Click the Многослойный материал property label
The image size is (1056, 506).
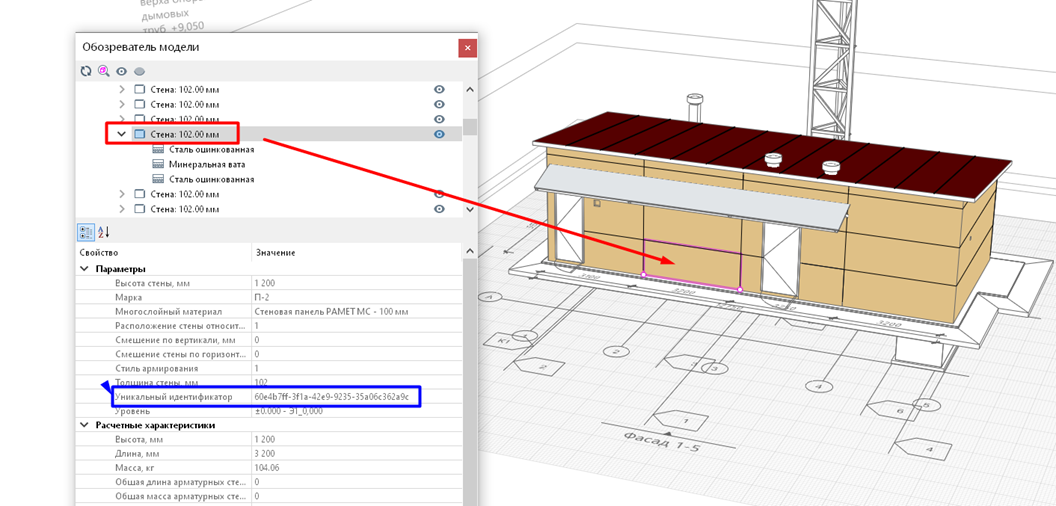(168, 311)
